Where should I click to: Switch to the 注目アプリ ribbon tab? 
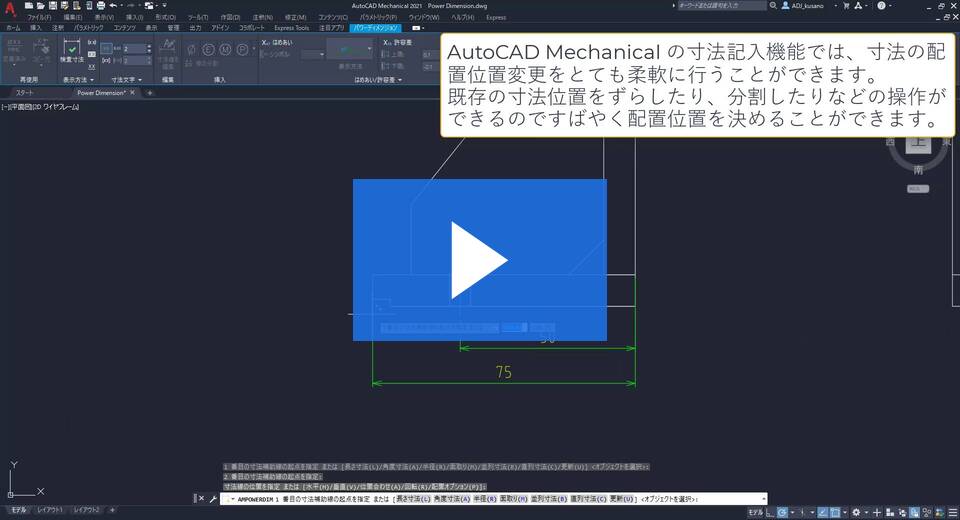[x=331, y=28]
